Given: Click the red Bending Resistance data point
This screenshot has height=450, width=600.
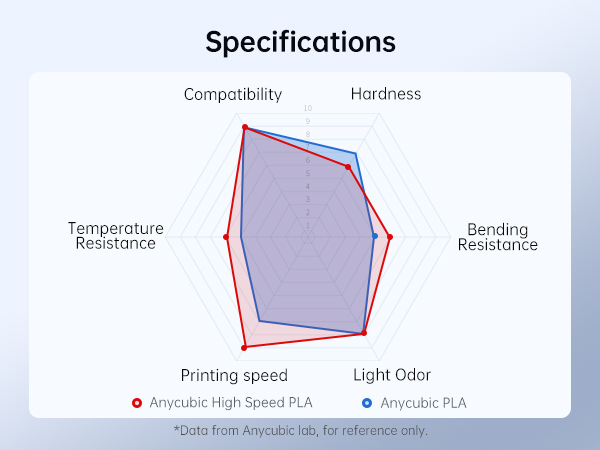Looking at the screenshot, I should coord(389,237).
